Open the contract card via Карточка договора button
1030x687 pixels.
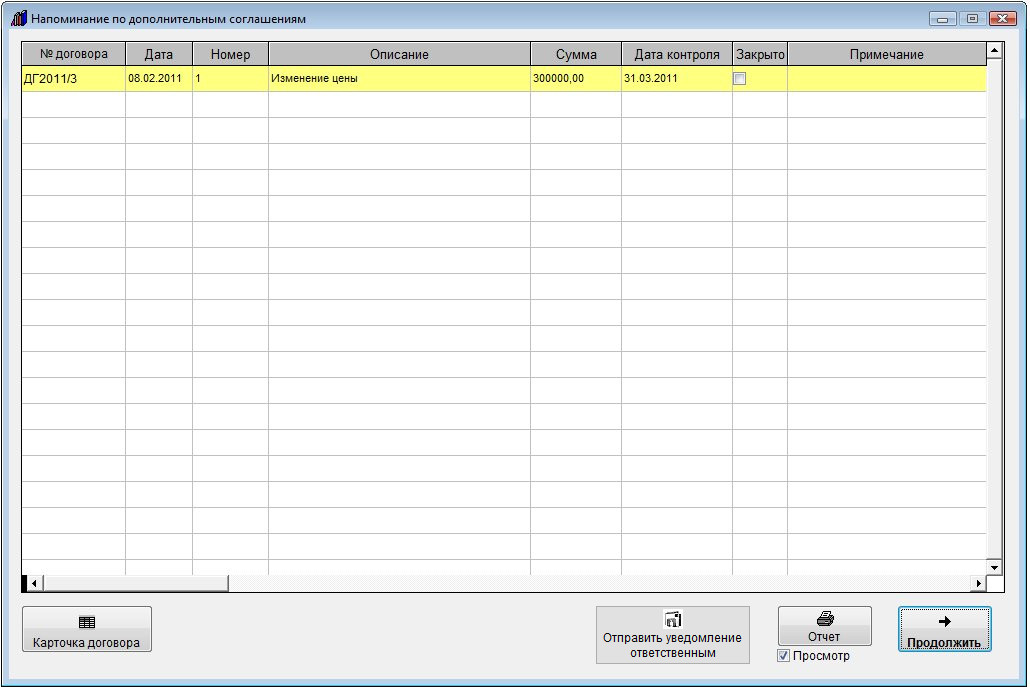87,629
